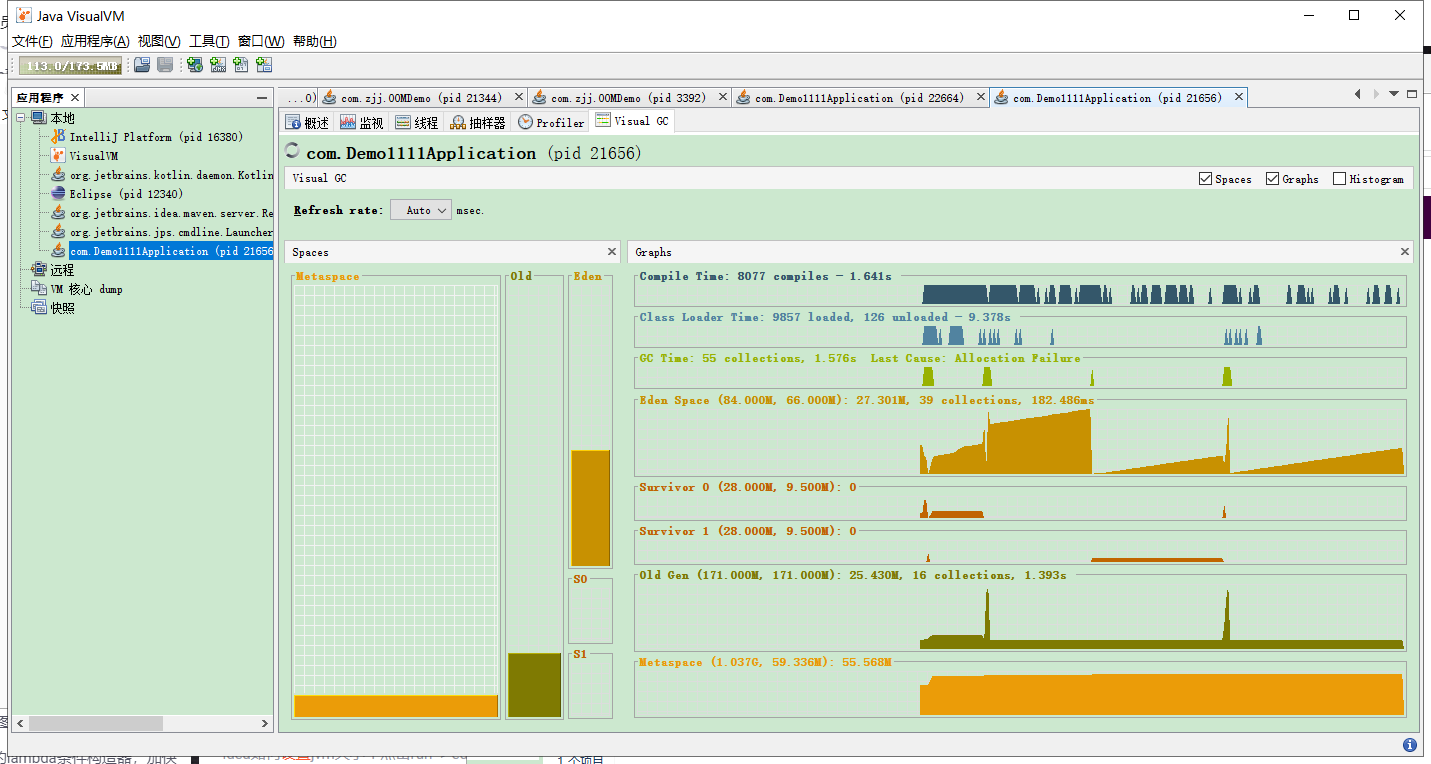Close the Spaces panel with its X
Viewport: 1431px width, 764px height.
[612, 252]
